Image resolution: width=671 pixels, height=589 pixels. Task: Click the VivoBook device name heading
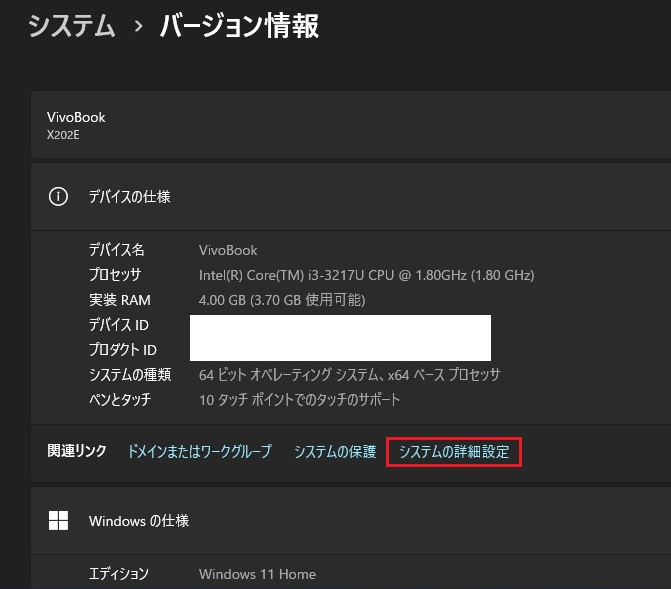(76, 117)
